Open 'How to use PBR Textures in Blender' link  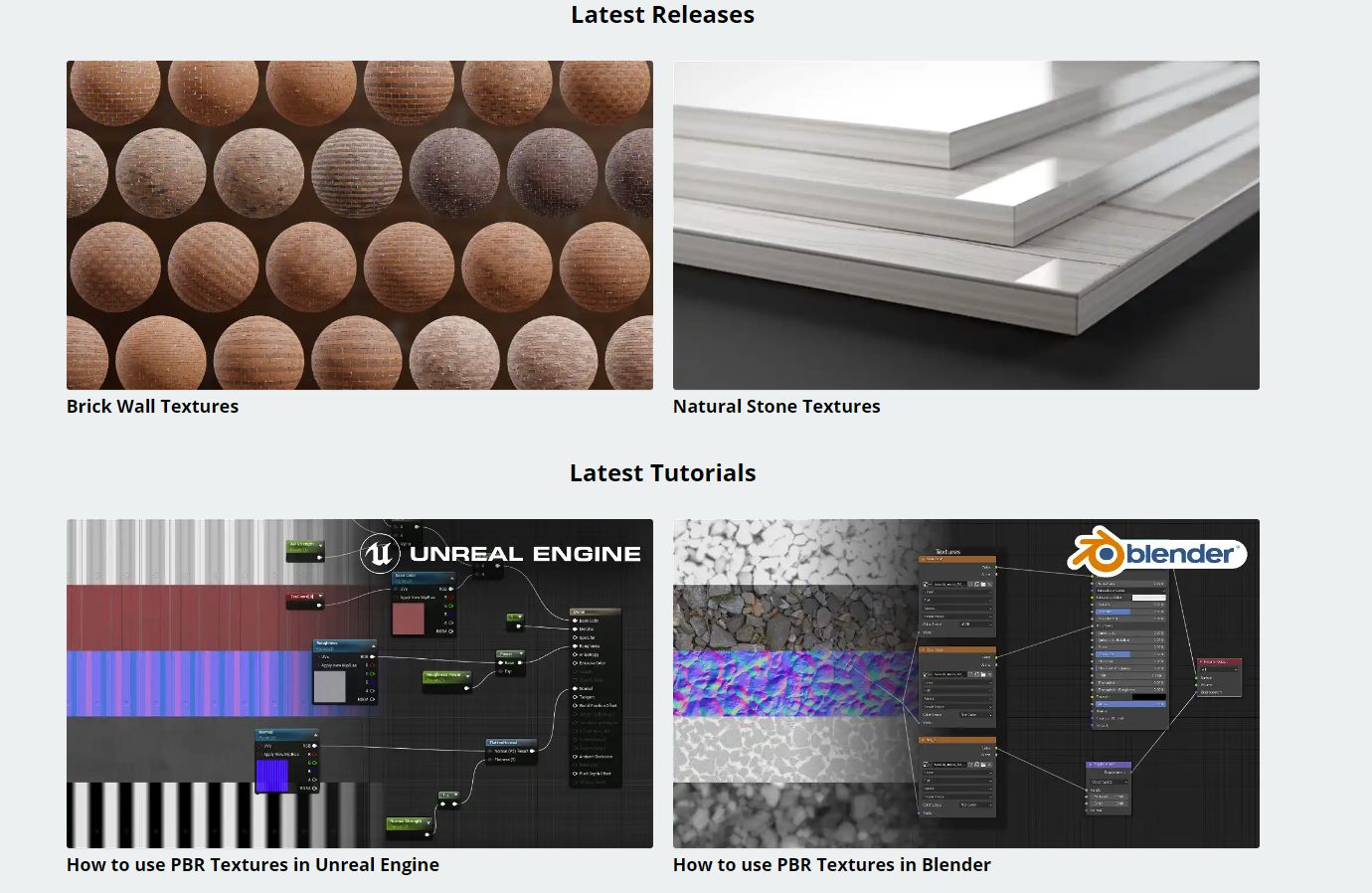[x=831, y=865]
